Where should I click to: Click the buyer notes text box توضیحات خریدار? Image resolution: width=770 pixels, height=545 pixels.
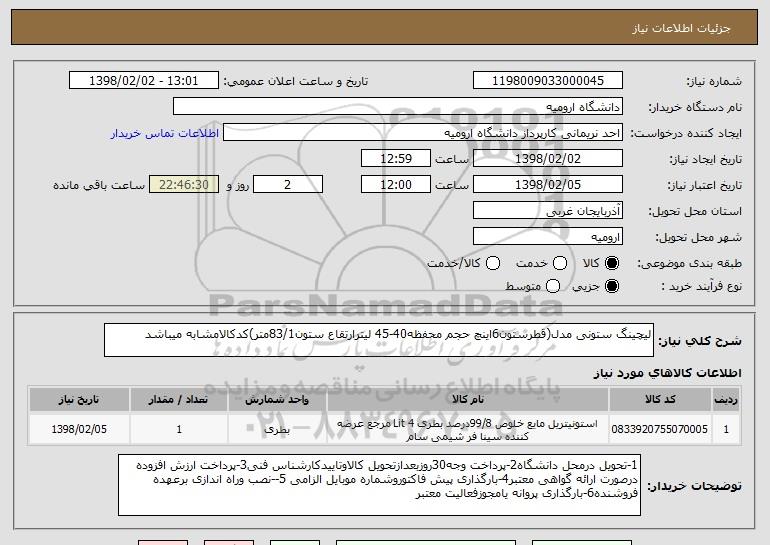click(379, 485)
